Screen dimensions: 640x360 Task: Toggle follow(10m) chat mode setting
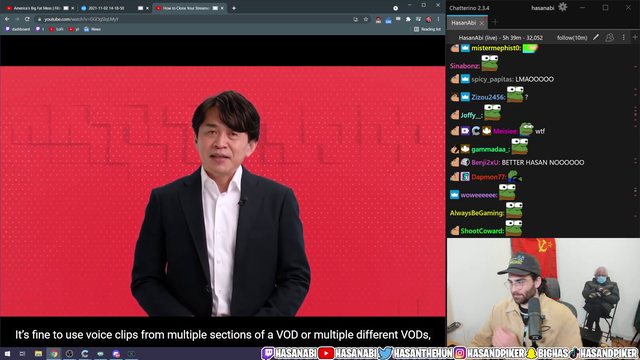tap(572, 38)
